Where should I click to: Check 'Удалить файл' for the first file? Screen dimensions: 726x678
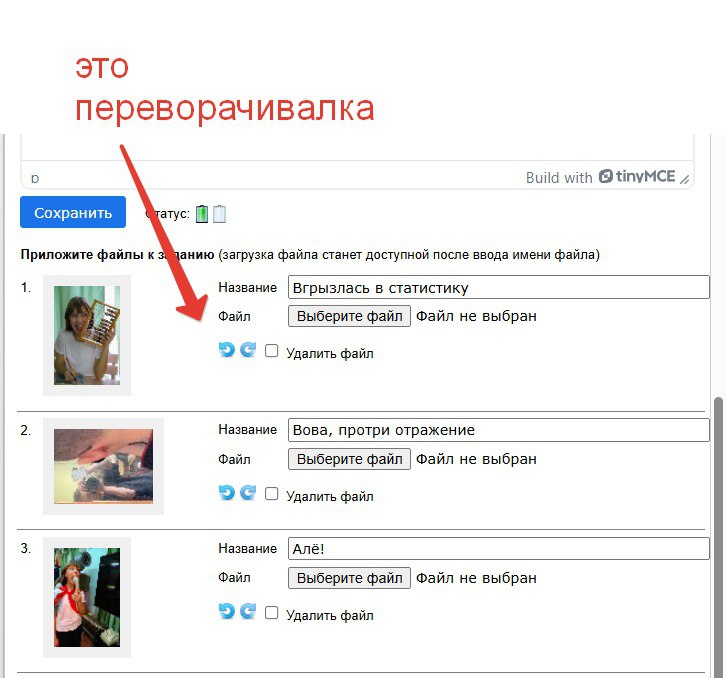[272, 351]
